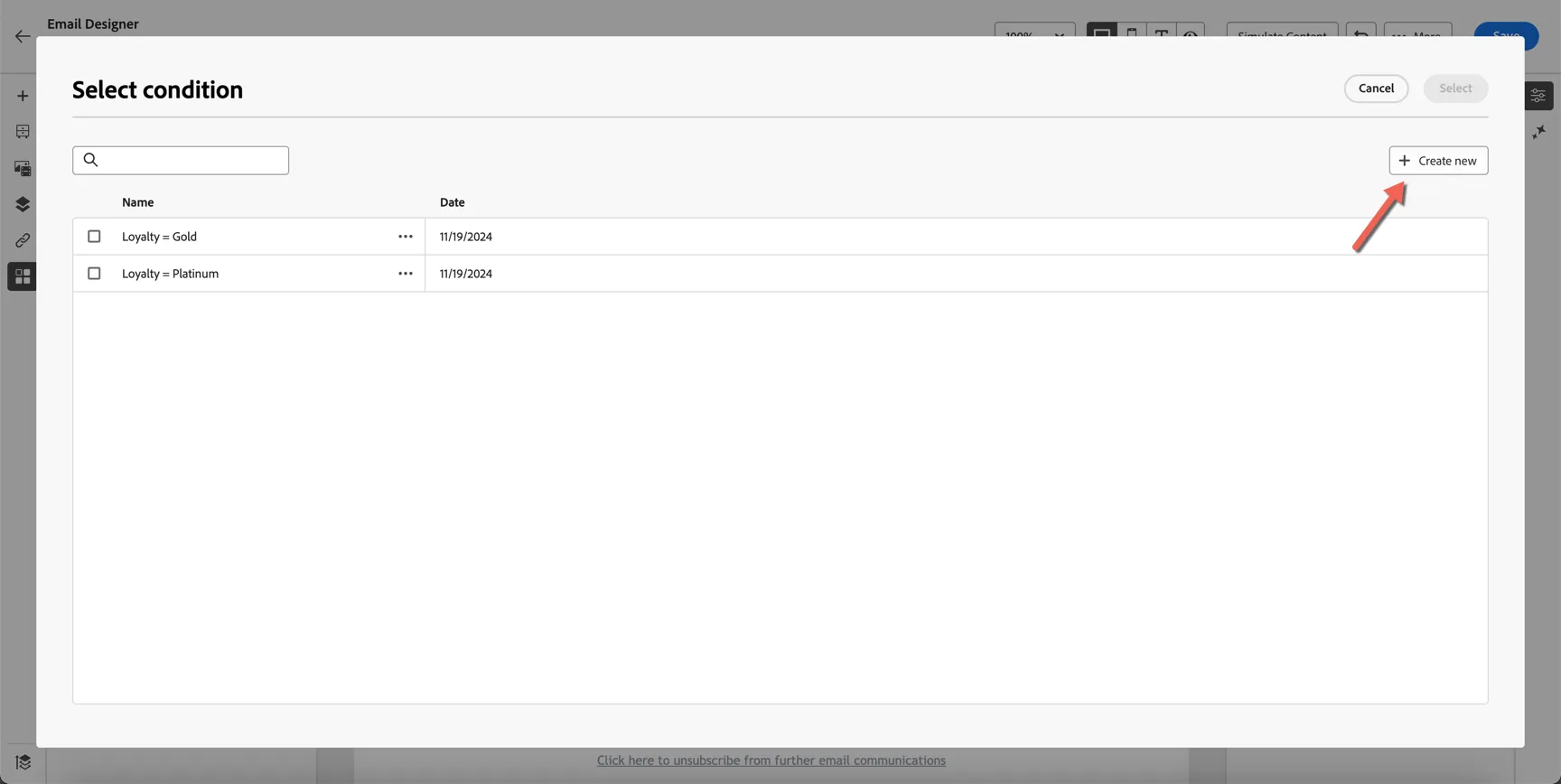Click the Name column header
1561x784 pixels.
[138, 202]
